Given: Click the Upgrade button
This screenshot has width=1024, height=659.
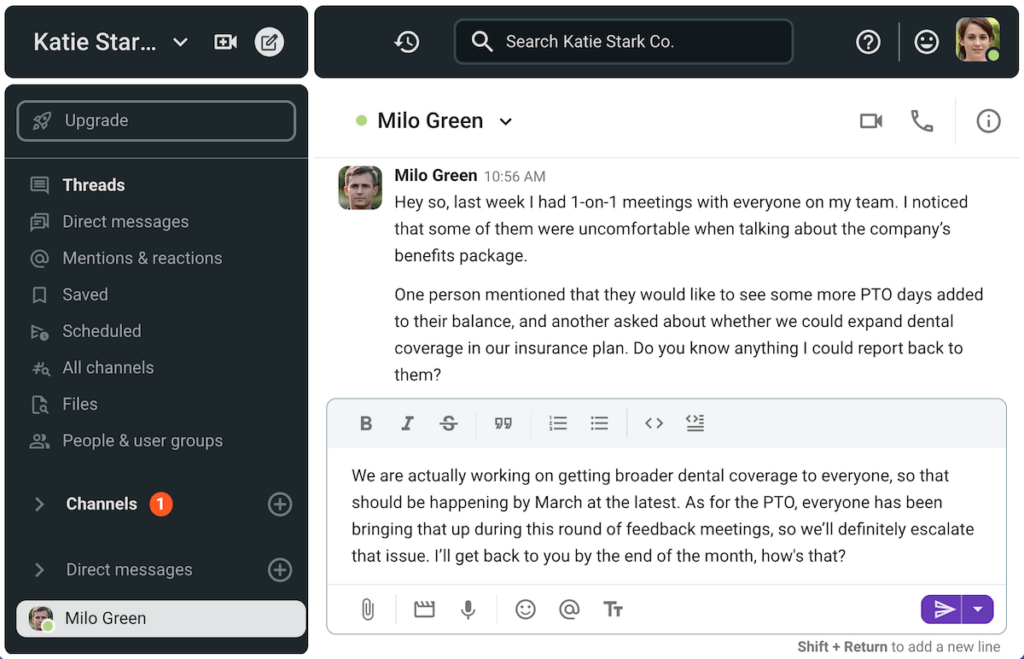Looking at the screenshot, I should (x=156, y=121).
